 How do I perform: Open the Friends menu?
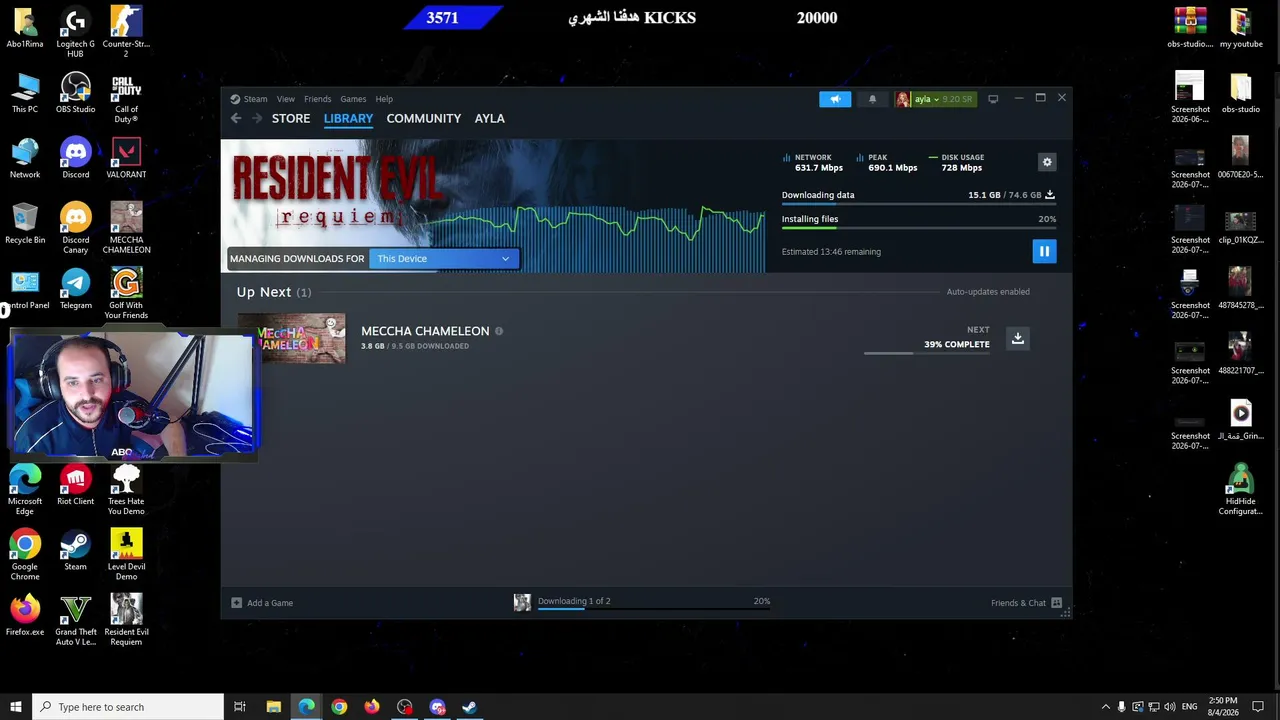[x=317, y=99]
